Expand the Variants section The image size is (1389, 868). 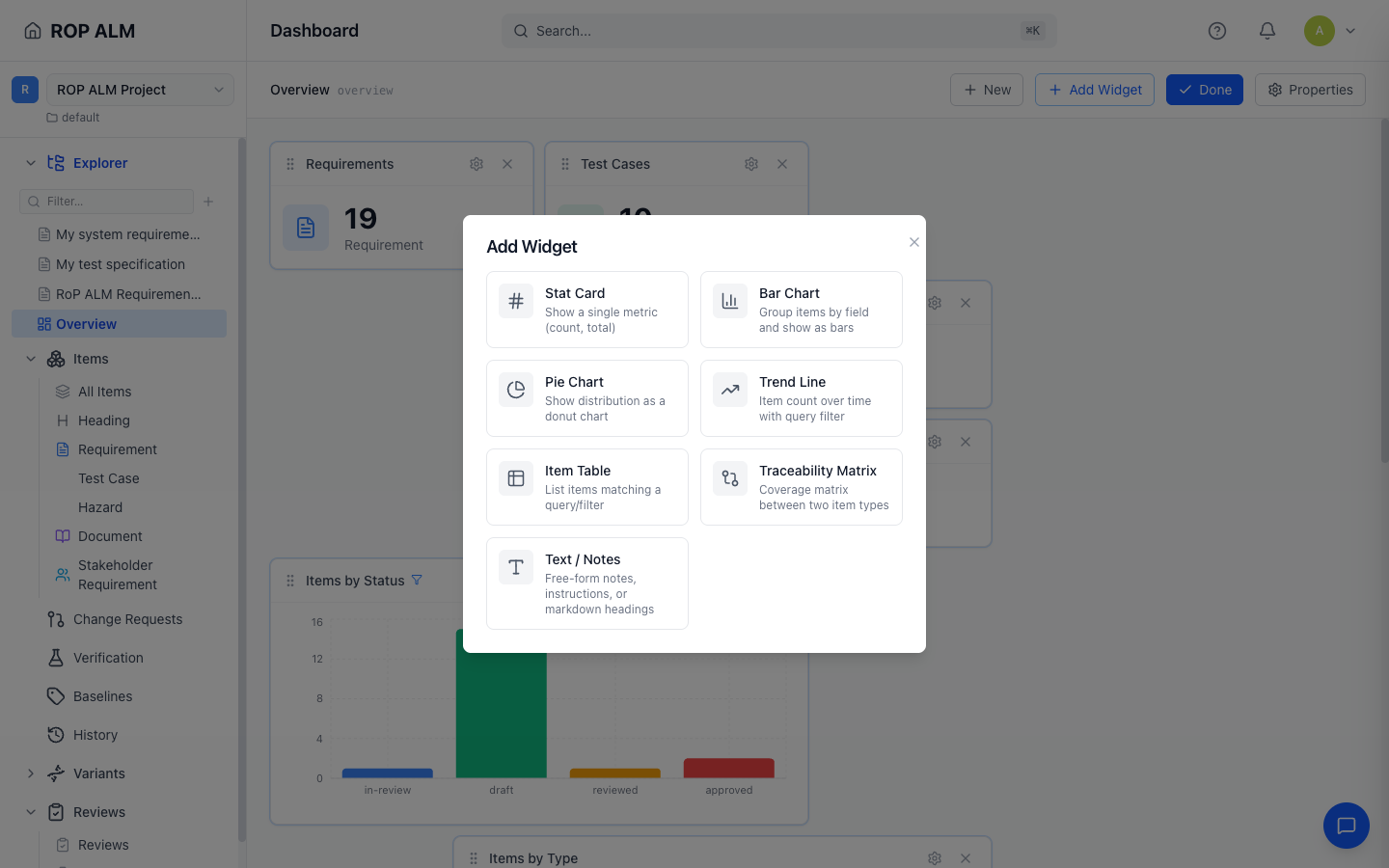pyautogui.click(x=31, y=773)
